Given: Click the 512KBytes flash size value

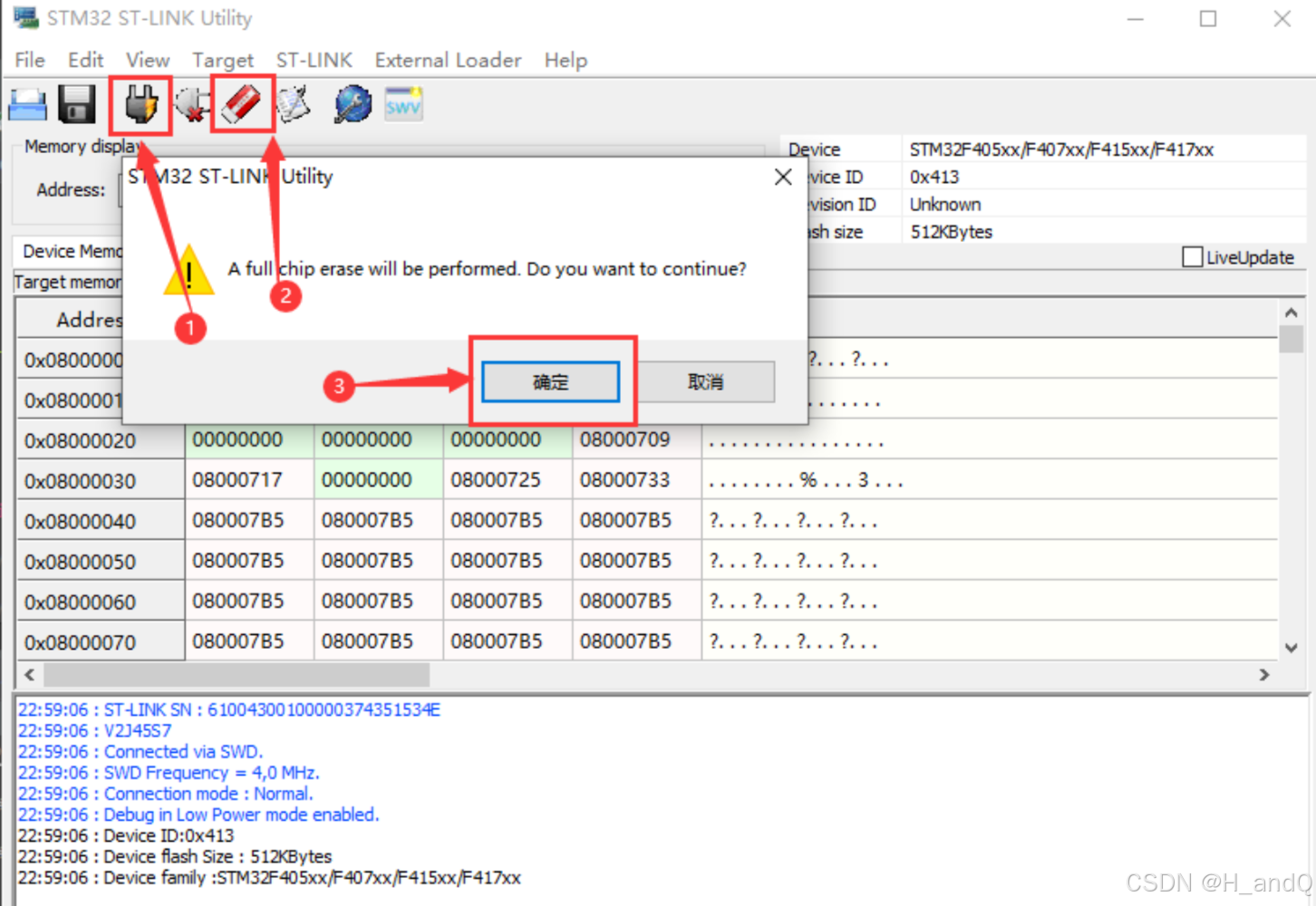Looking at the screenshot, I should tap(951, 232).
